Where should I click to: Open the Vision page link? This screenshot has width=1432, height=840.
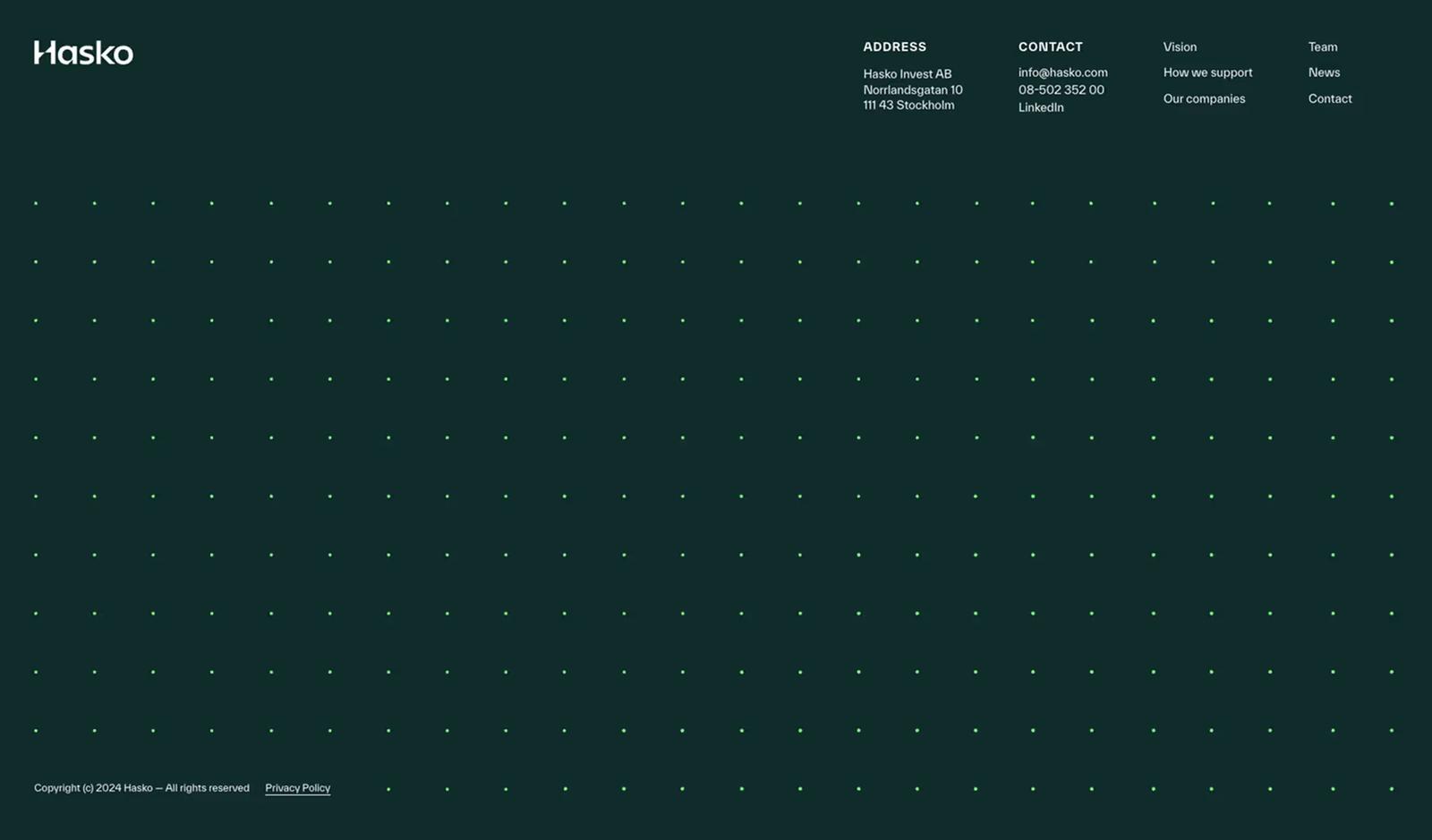[1180, 47]
